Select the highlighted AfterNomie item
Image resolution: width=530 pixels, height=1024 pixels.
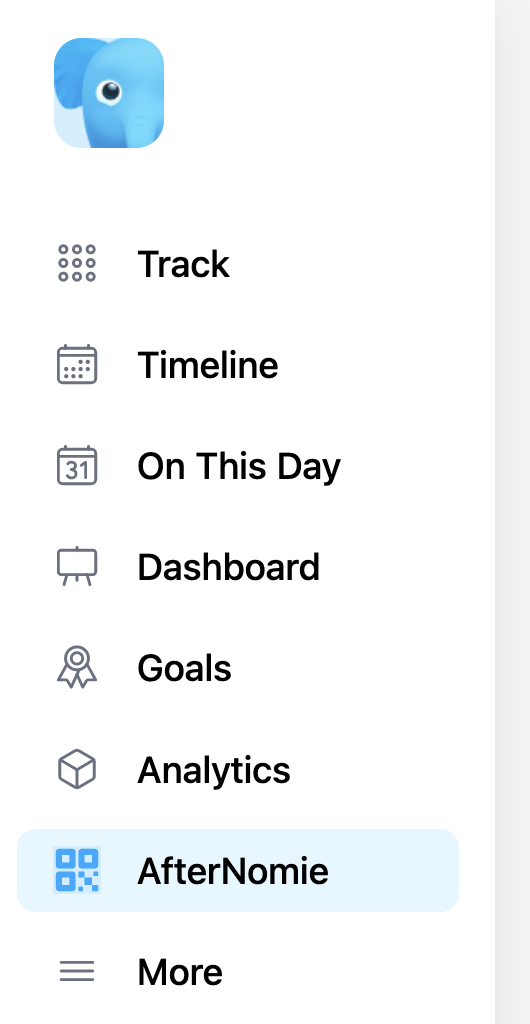tap(238, 870)
